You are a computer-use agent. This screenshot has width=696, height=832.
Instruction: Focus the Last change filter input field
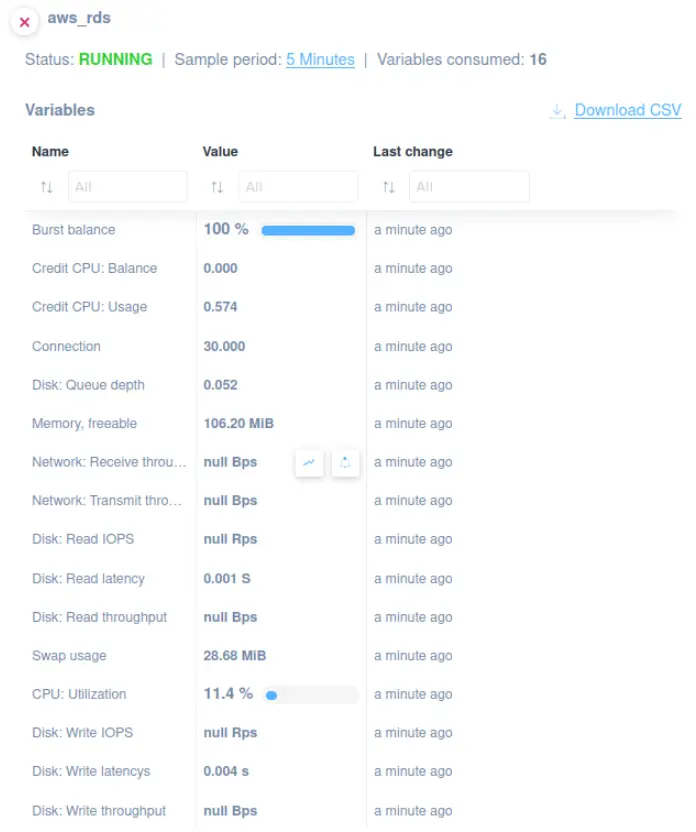469,187
